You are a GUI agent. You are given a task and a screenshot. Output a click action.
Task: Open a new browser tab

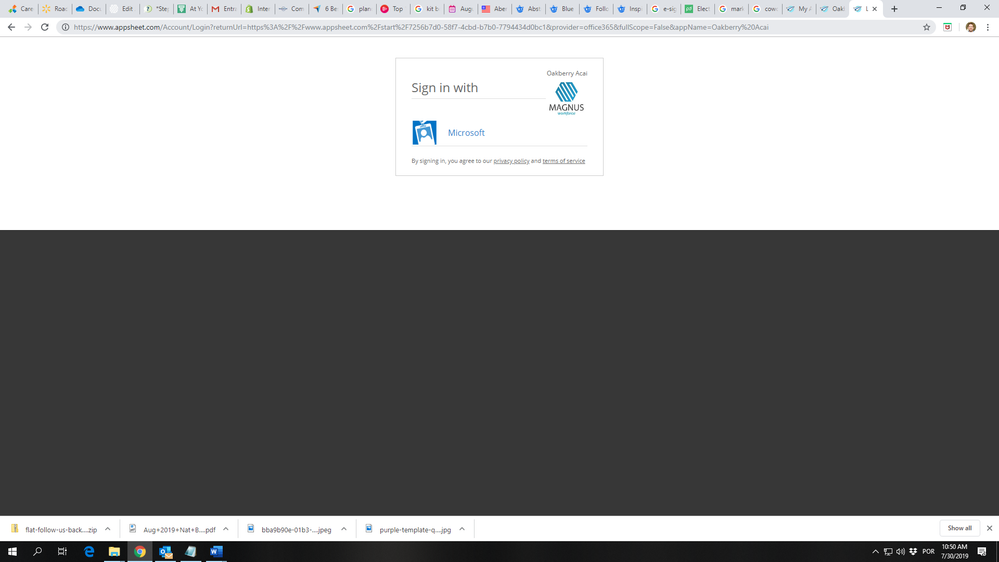tap(894, 9)
